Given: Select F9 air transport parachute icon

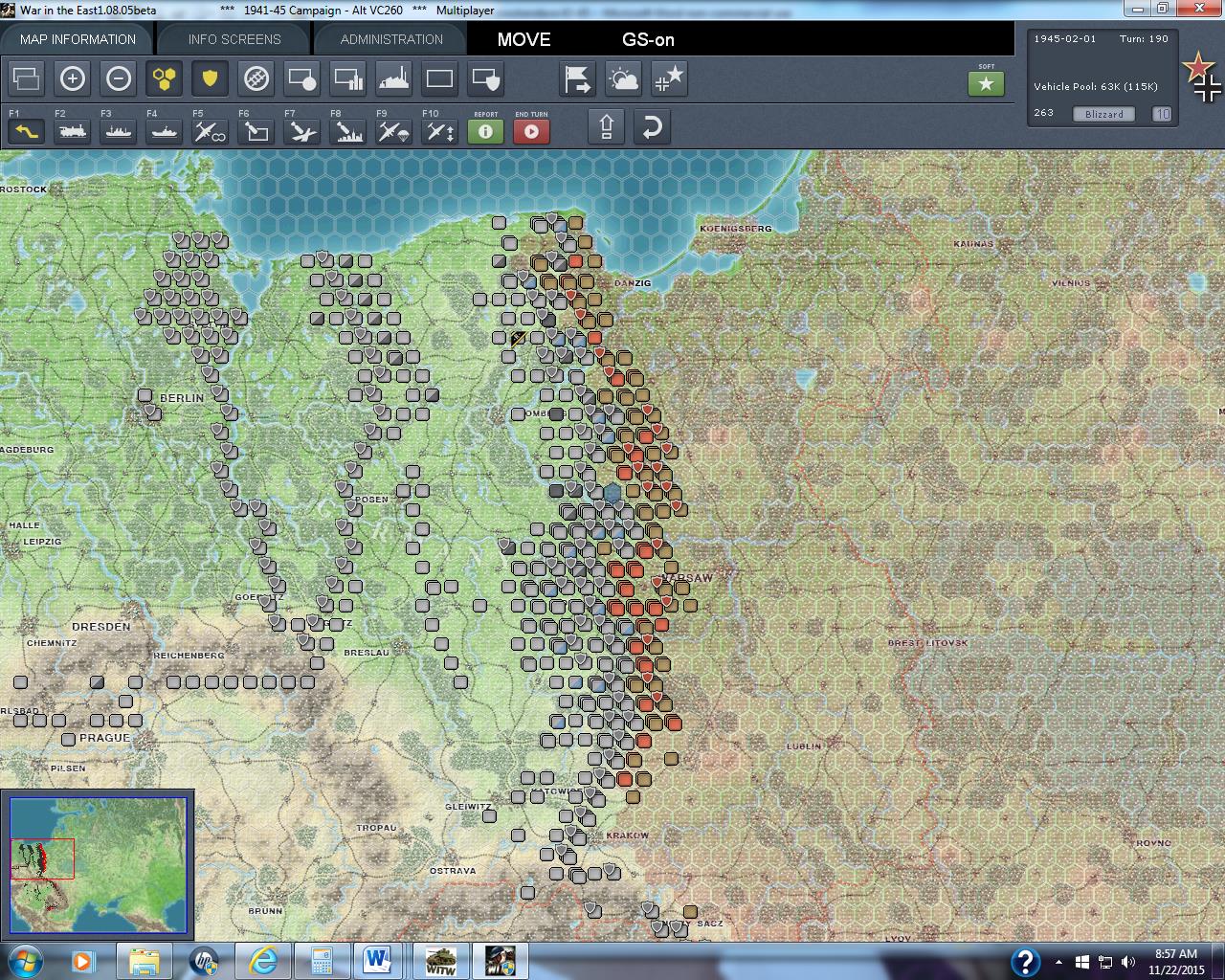Looking at the screenshot, I should point(393,130).
